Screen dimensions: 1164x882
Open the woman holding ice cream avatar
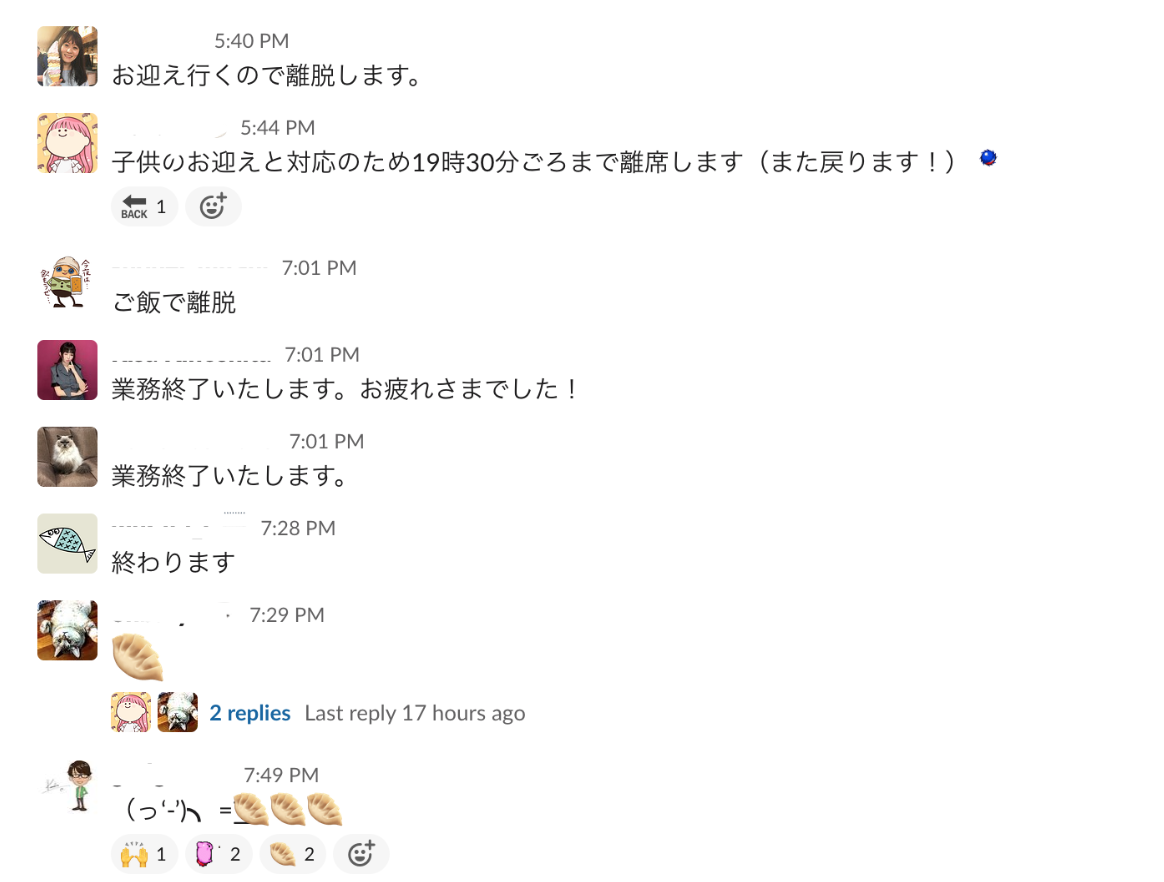[68, 56]
